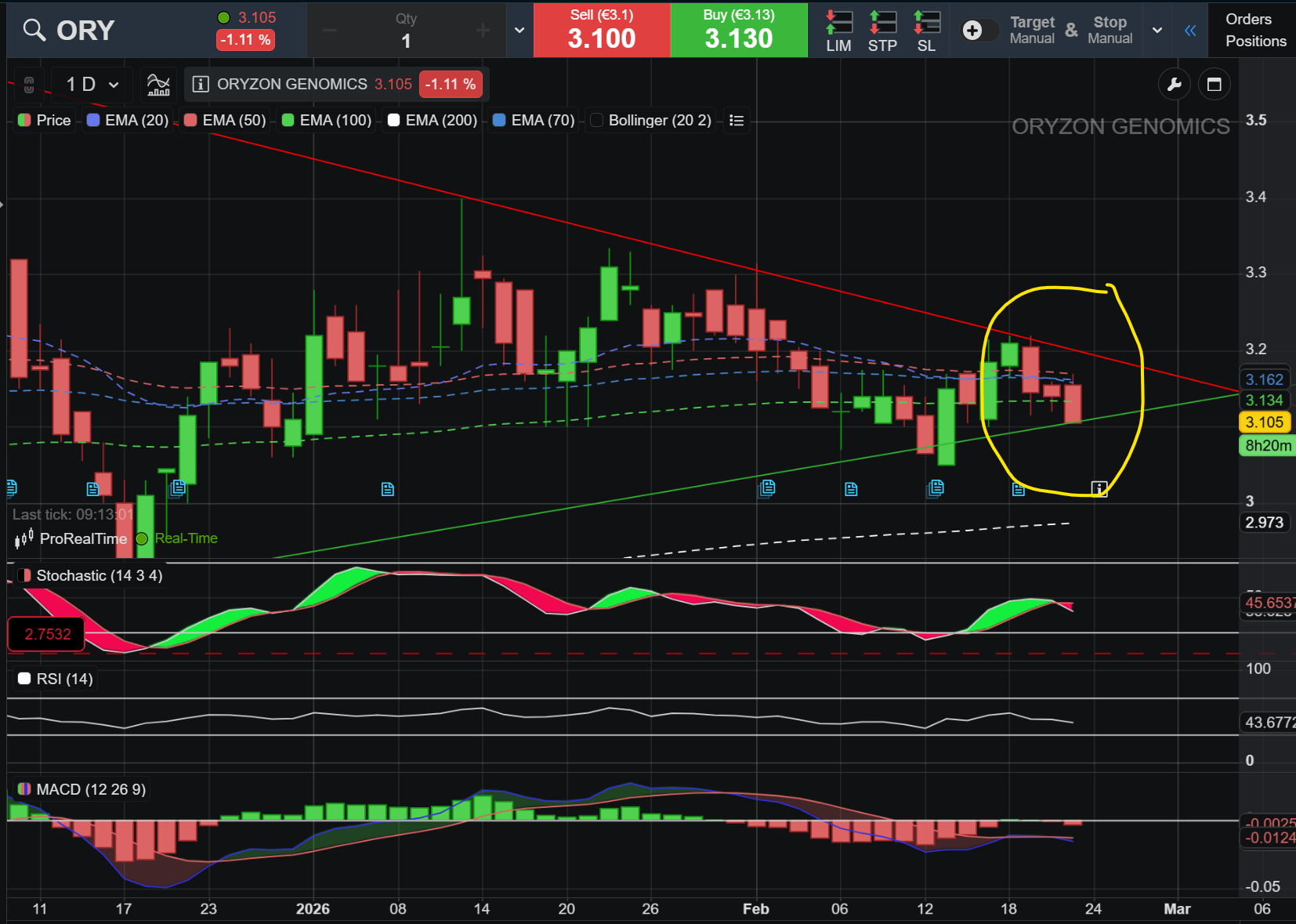Open the stacked news icon near date 23
1296x924 pixels.
pos(178,487)
